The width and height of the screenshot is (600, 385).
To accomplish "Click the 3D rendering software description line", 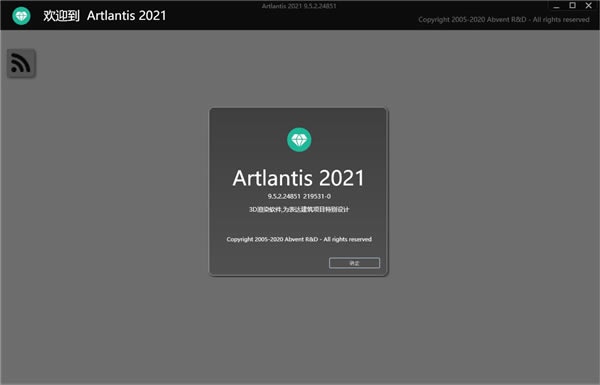I will (299, 209).
